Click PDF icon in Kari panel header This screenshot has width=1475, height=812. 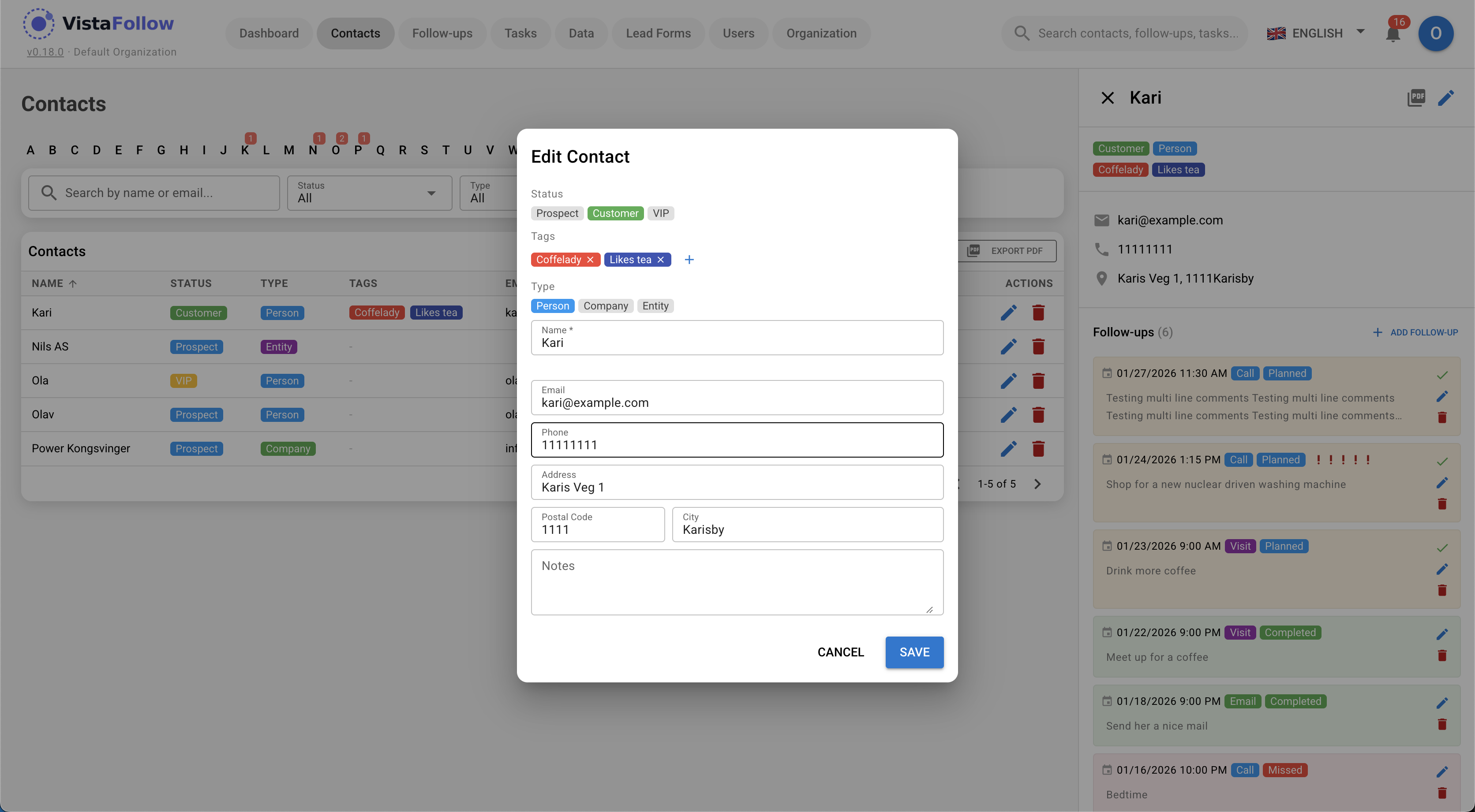[1416, 98]
